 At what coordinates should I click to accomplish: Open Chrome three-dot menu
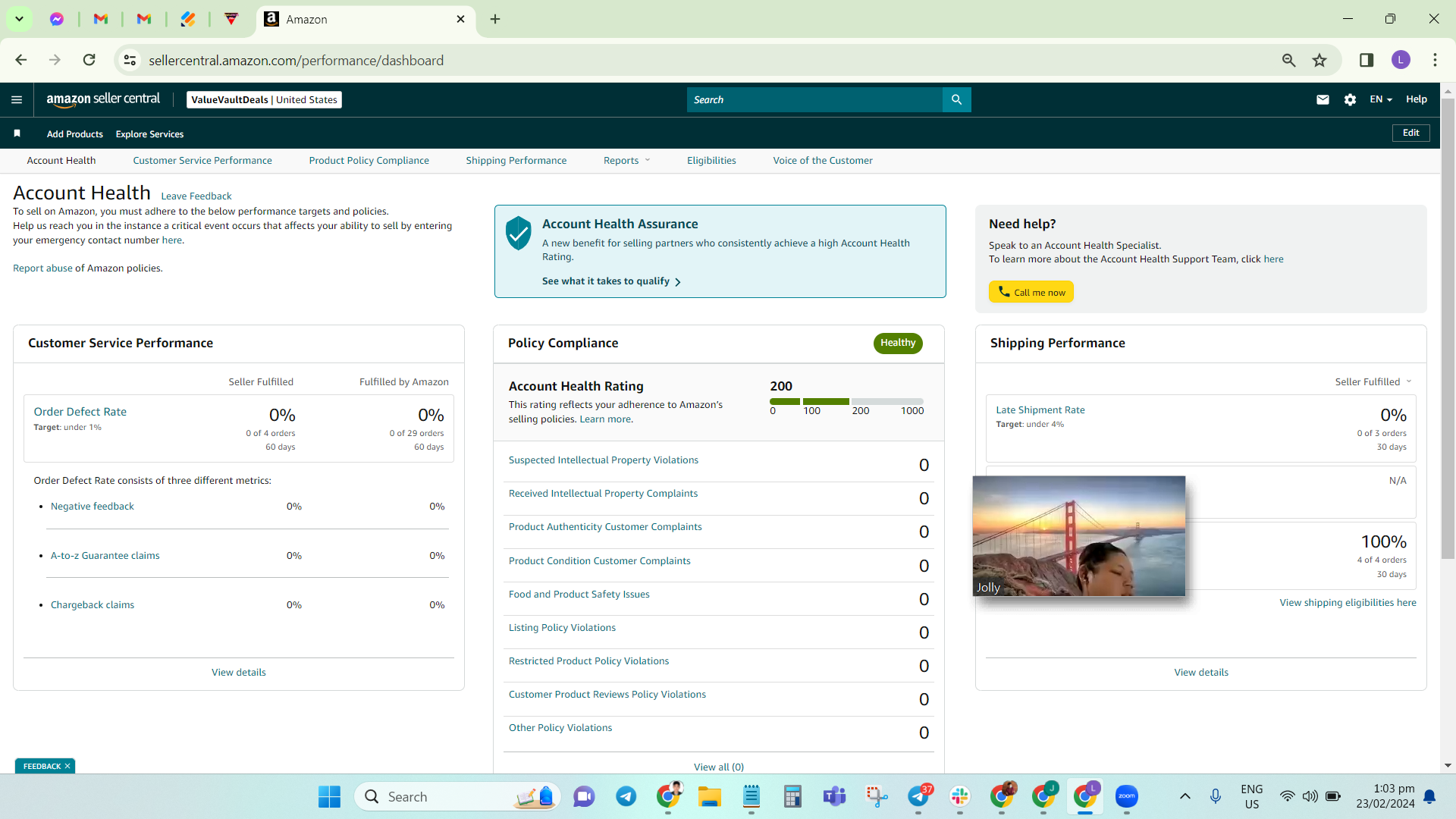click(x=1435, y=60)
